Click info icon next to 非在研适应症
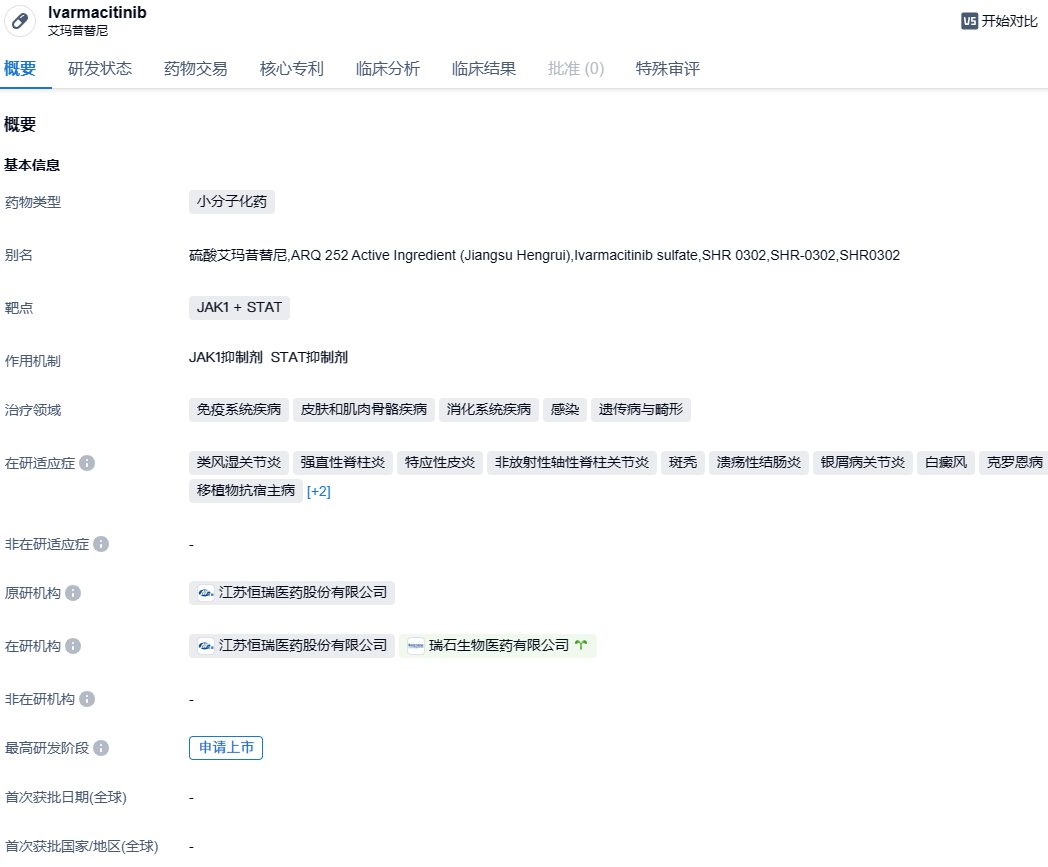The image size is (1048, 867). point(101,544)
